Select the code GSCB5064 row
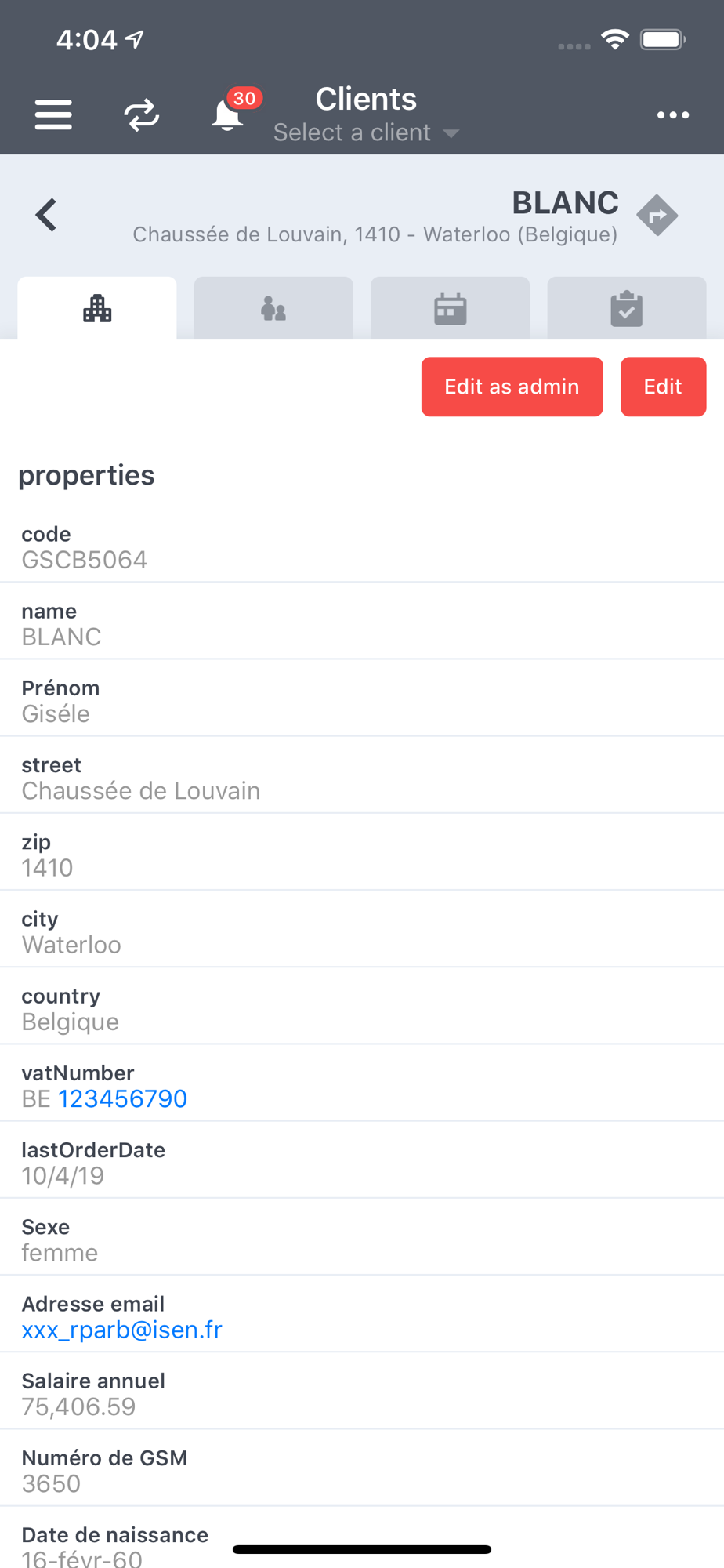This screenshot has width=724, height=1568. pos(362,546)
